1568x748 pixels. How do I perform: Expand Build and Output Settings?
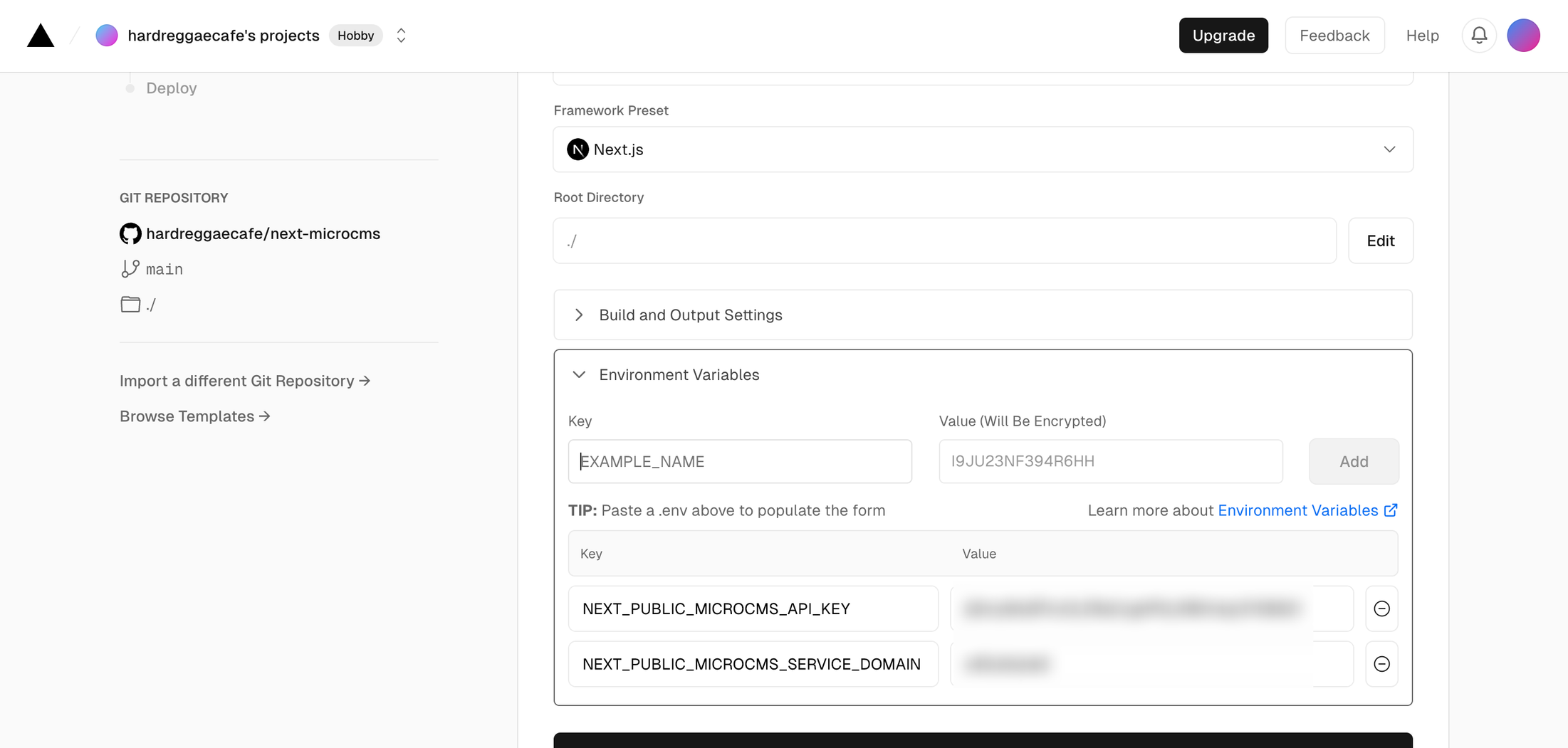pos(983,315)
